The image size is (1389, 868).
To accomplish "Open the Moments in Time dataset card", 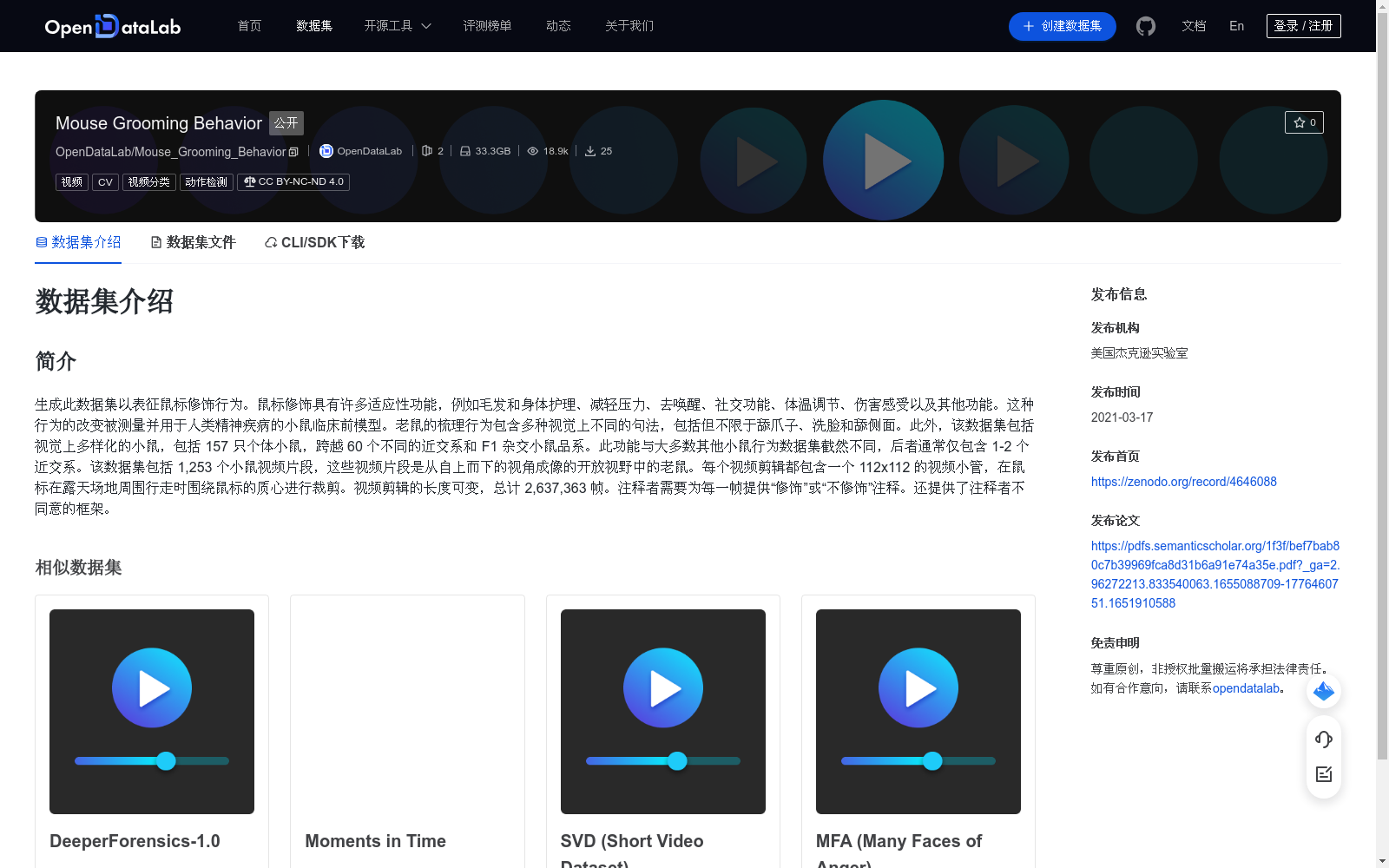I will [x=407, y=731].
